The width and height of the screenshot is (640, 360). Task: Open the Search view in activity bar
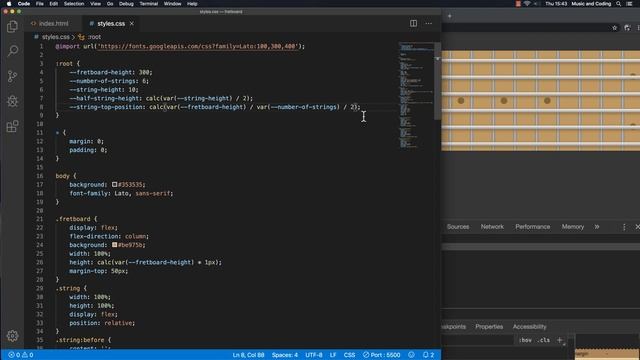[x=12, y=51]
